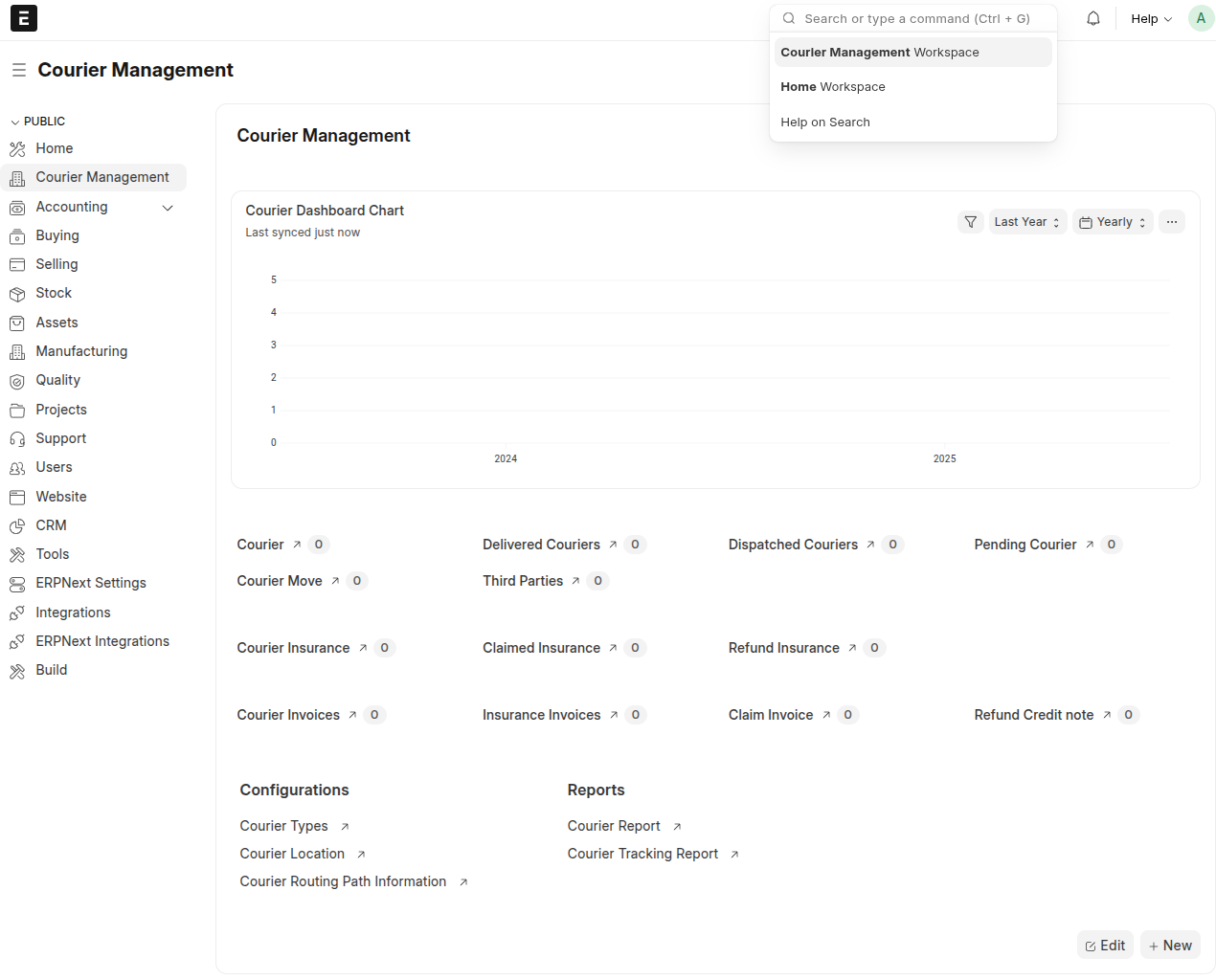Viewport: 1216px width, 980px height.
Task: Click the Assets sidebar icon
Action: (x=17, y=323)
